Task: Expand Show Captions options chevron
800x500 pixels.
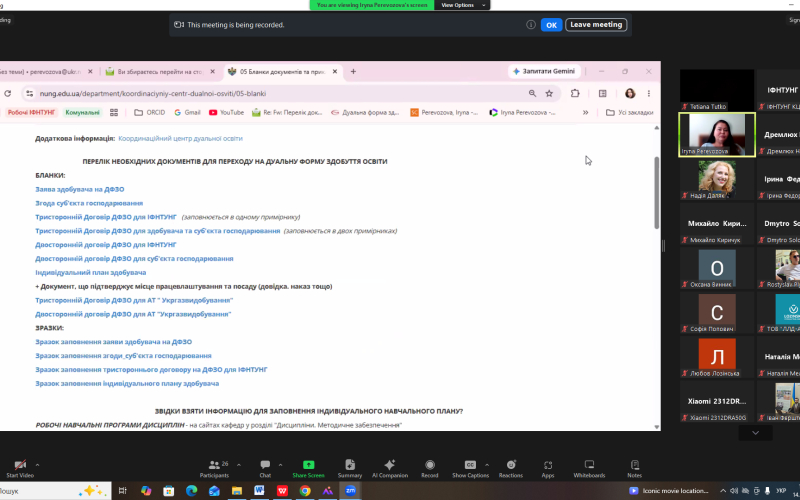Action: tap(487, 465)
